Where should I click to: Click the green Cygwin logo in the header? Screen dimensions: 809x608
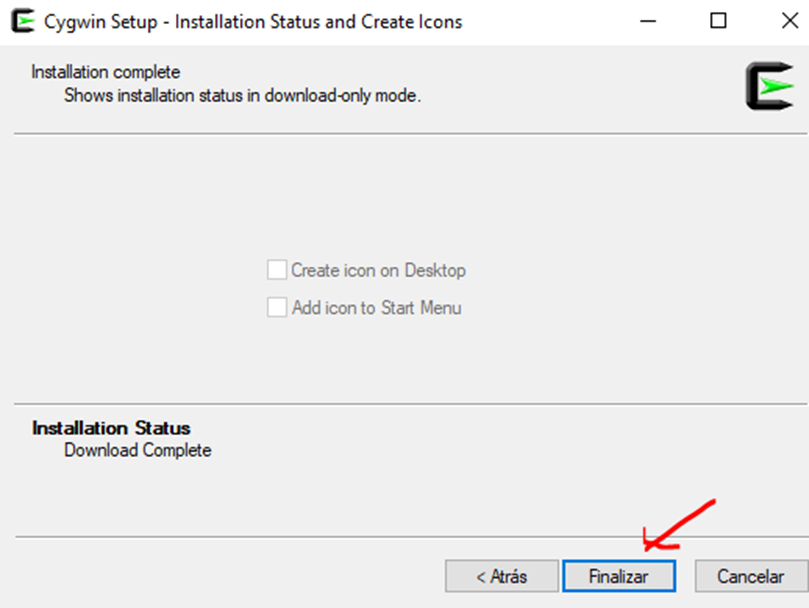(x=769, y=85)
